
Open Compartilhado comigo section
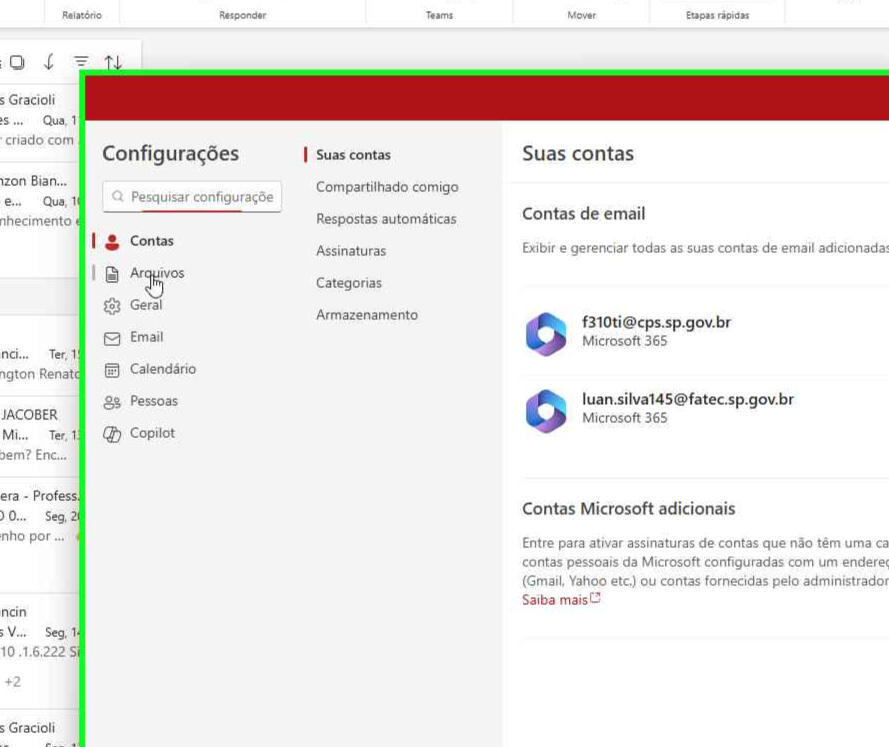tap(386, 187)
